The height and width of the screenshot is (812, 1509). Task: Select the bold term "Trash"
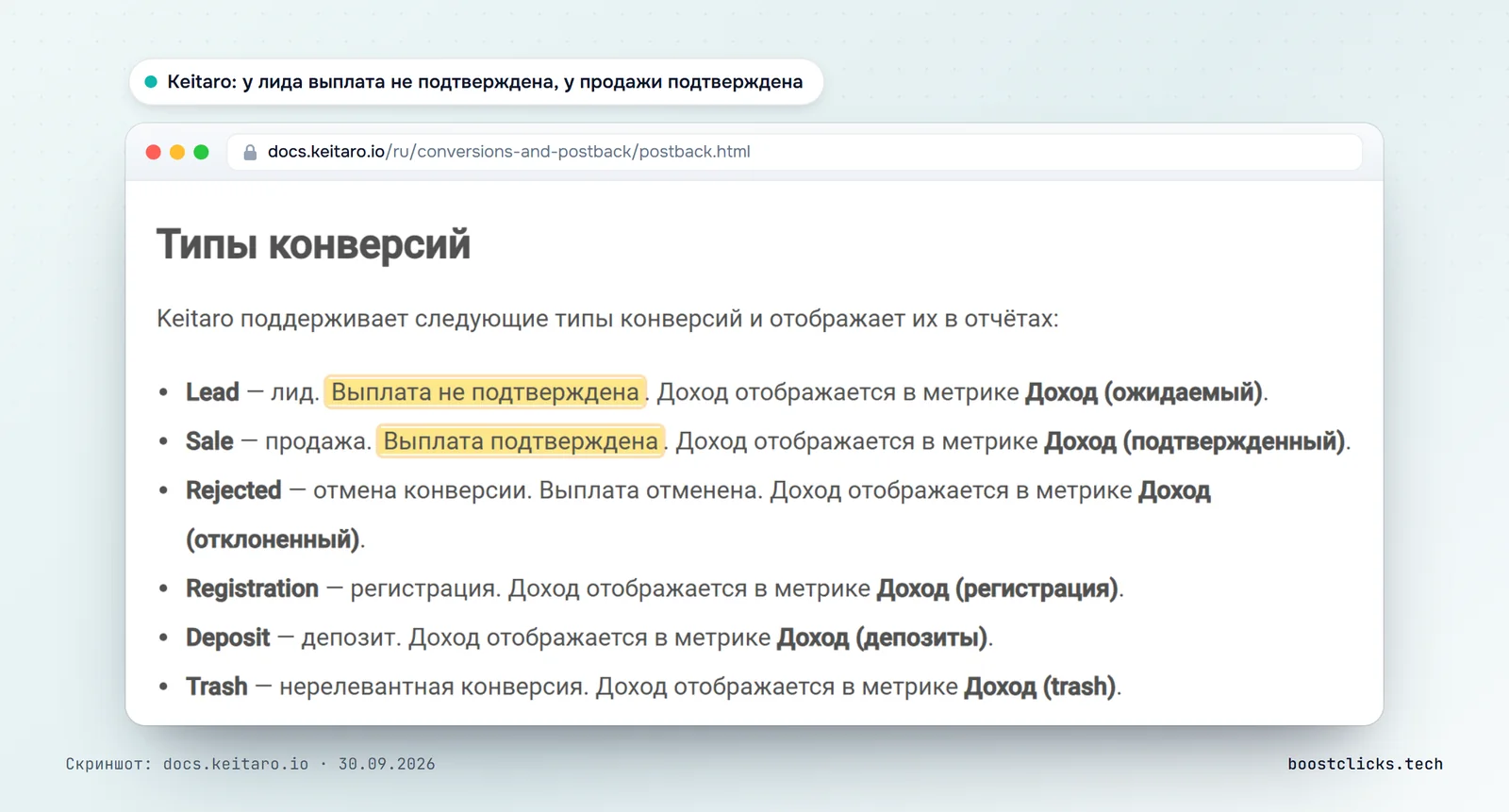point(217,687)
